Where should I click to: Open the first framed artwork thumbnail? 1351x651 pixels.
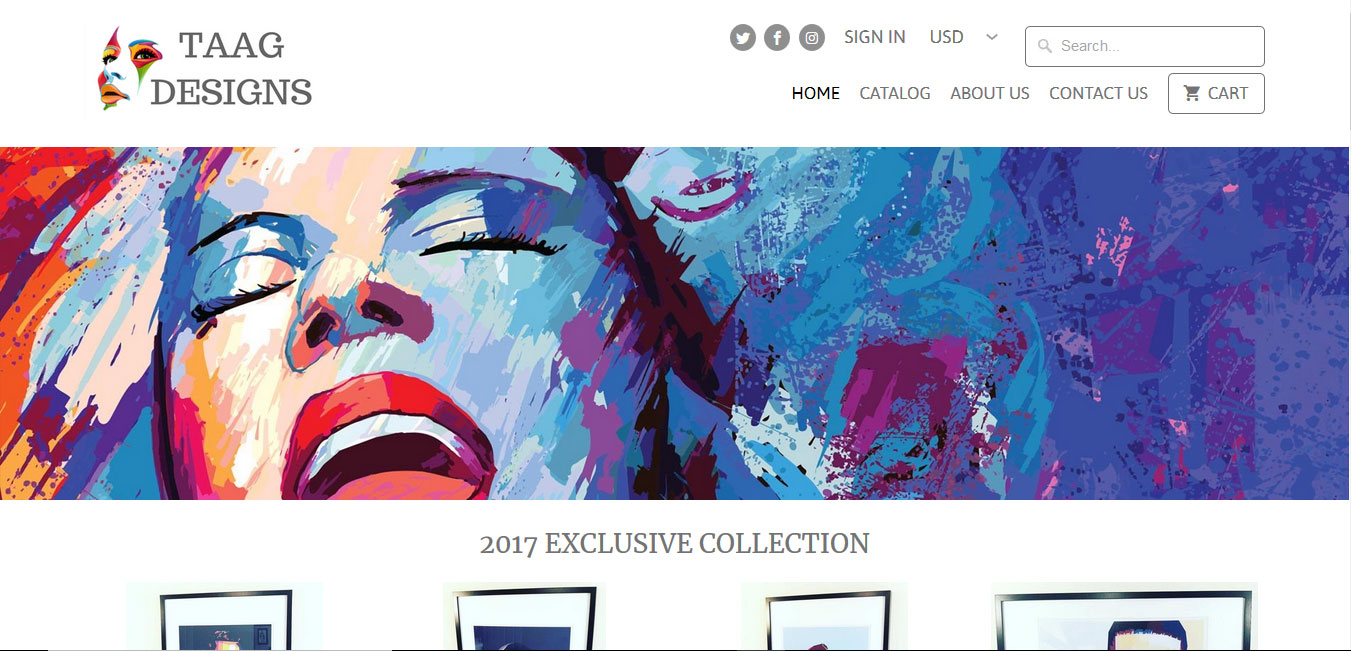pos(225,616)
